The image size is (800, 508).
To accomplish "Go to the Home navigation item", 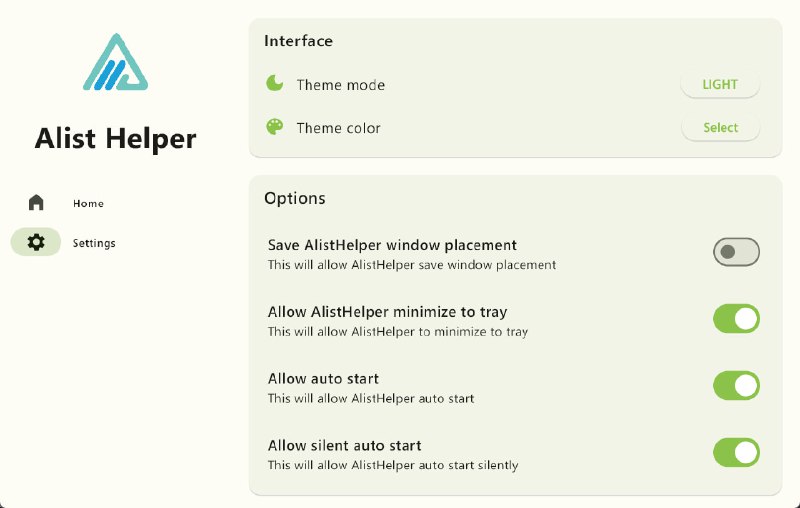I will pyautogui.click(x=88, y=204).
